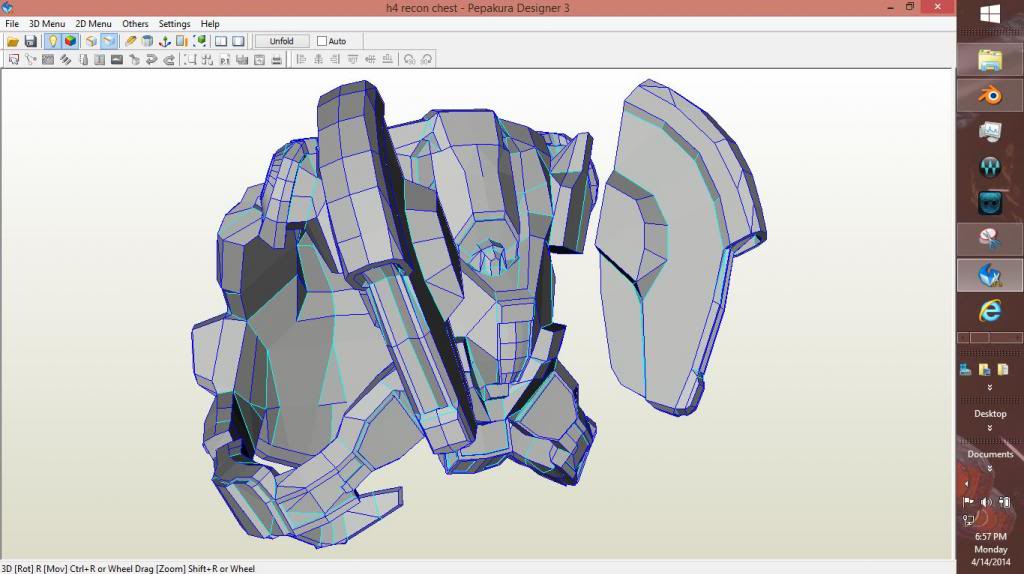Expand the quick launch icons chevron
Screen dimensions: 1024x574
pyautogui.click(x=990, y=388)
